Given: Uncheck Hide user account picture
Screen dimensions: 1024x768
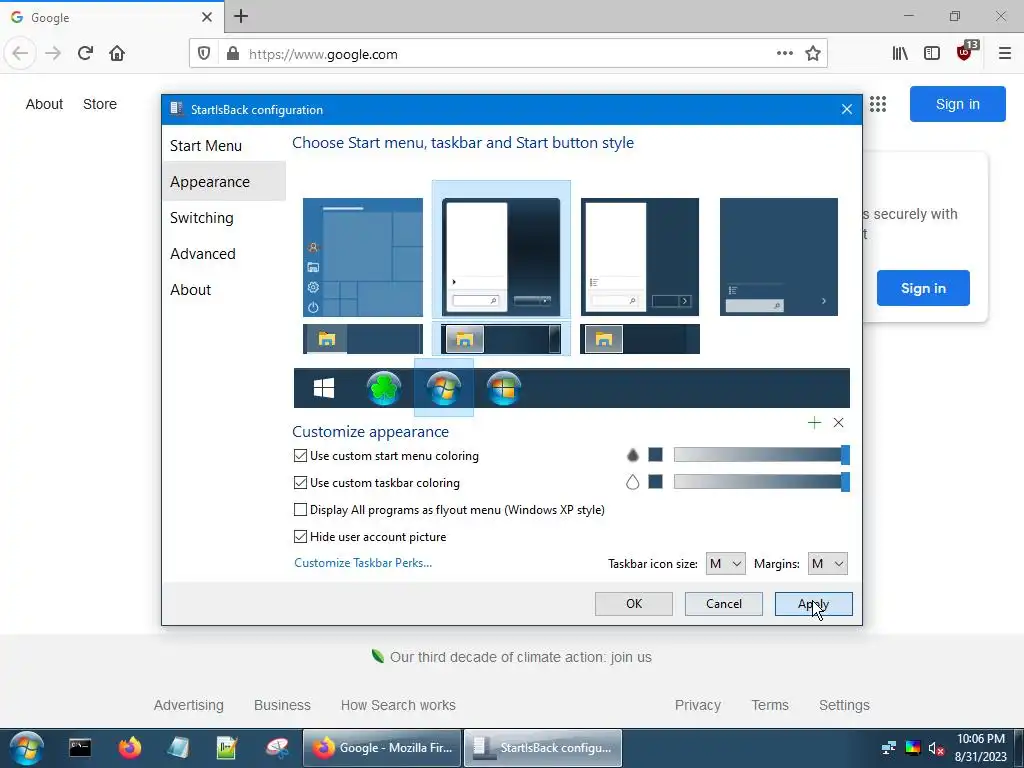Looking at the screenshot, I should [x=300, y=537].
